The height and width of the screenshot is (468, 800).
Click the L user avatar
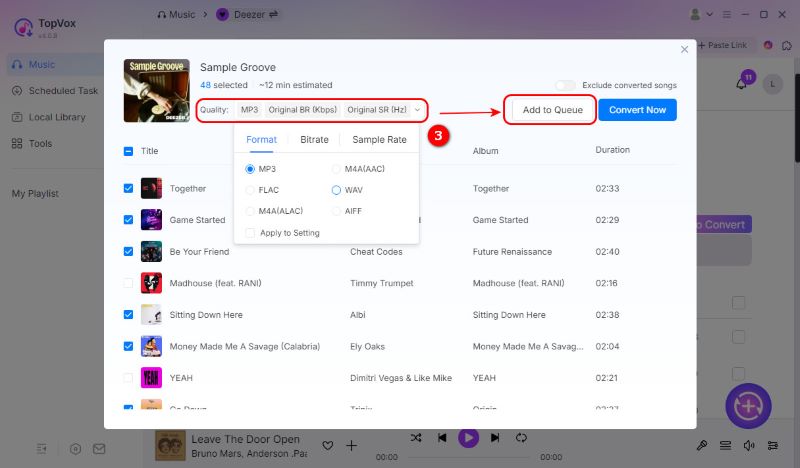772,84
